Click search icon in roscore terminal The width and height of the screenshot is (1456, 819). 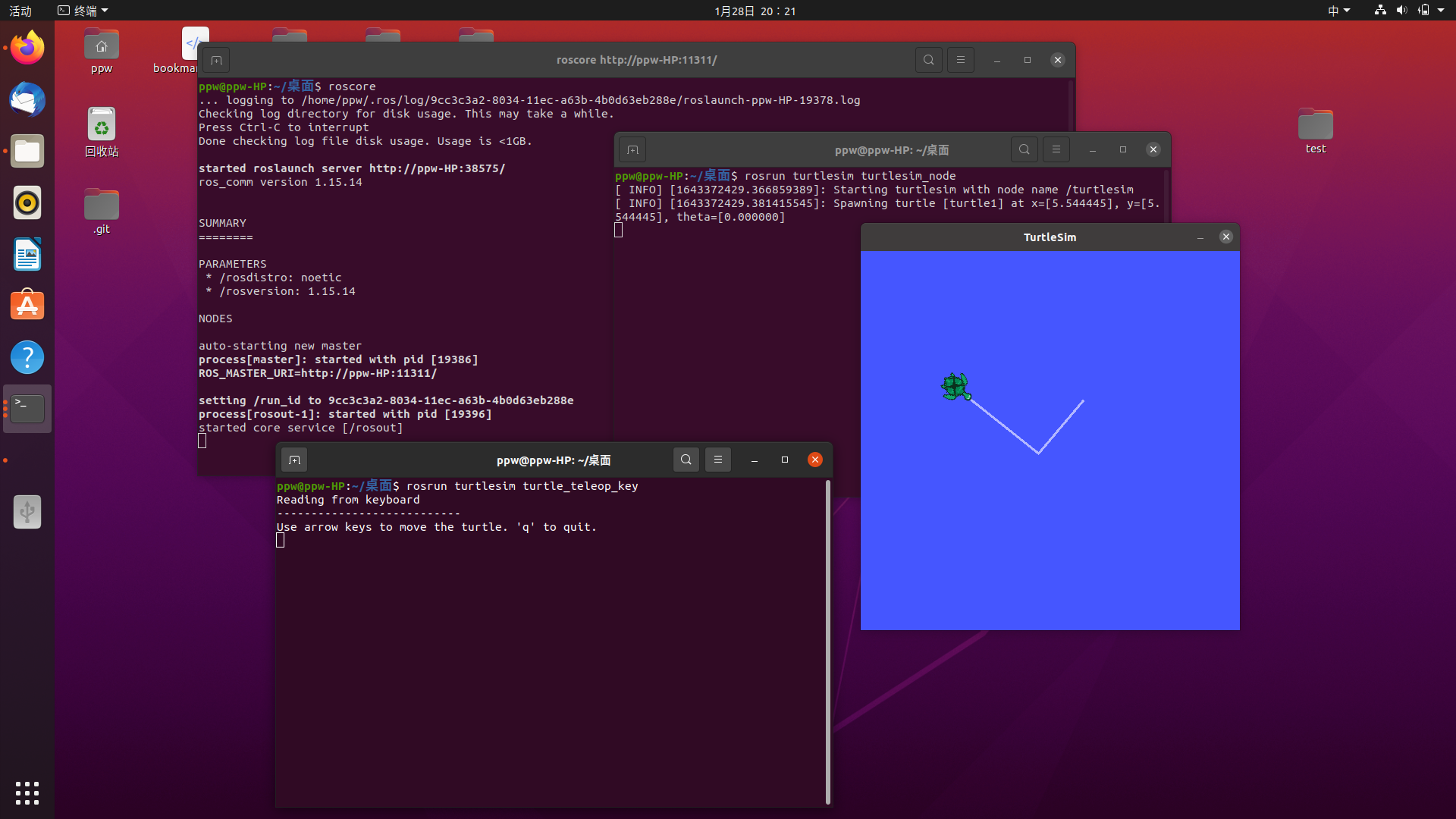[928, 60]
